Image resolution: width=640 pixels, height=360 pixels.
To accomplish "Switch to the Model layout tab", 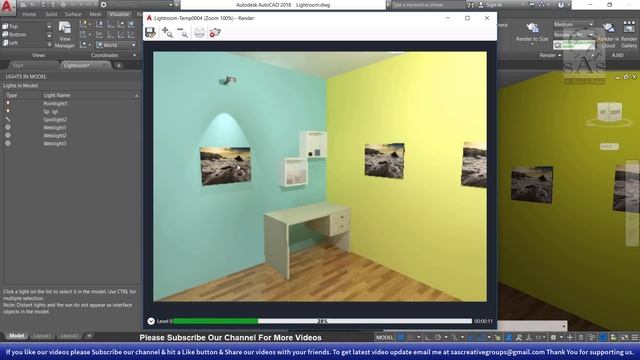I will 16,336.
